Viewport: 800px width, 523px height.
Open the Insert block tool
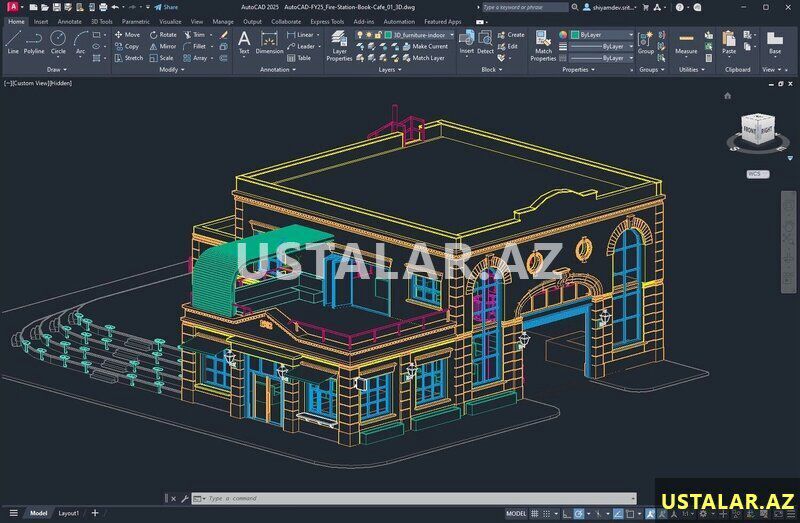(467, 42)
